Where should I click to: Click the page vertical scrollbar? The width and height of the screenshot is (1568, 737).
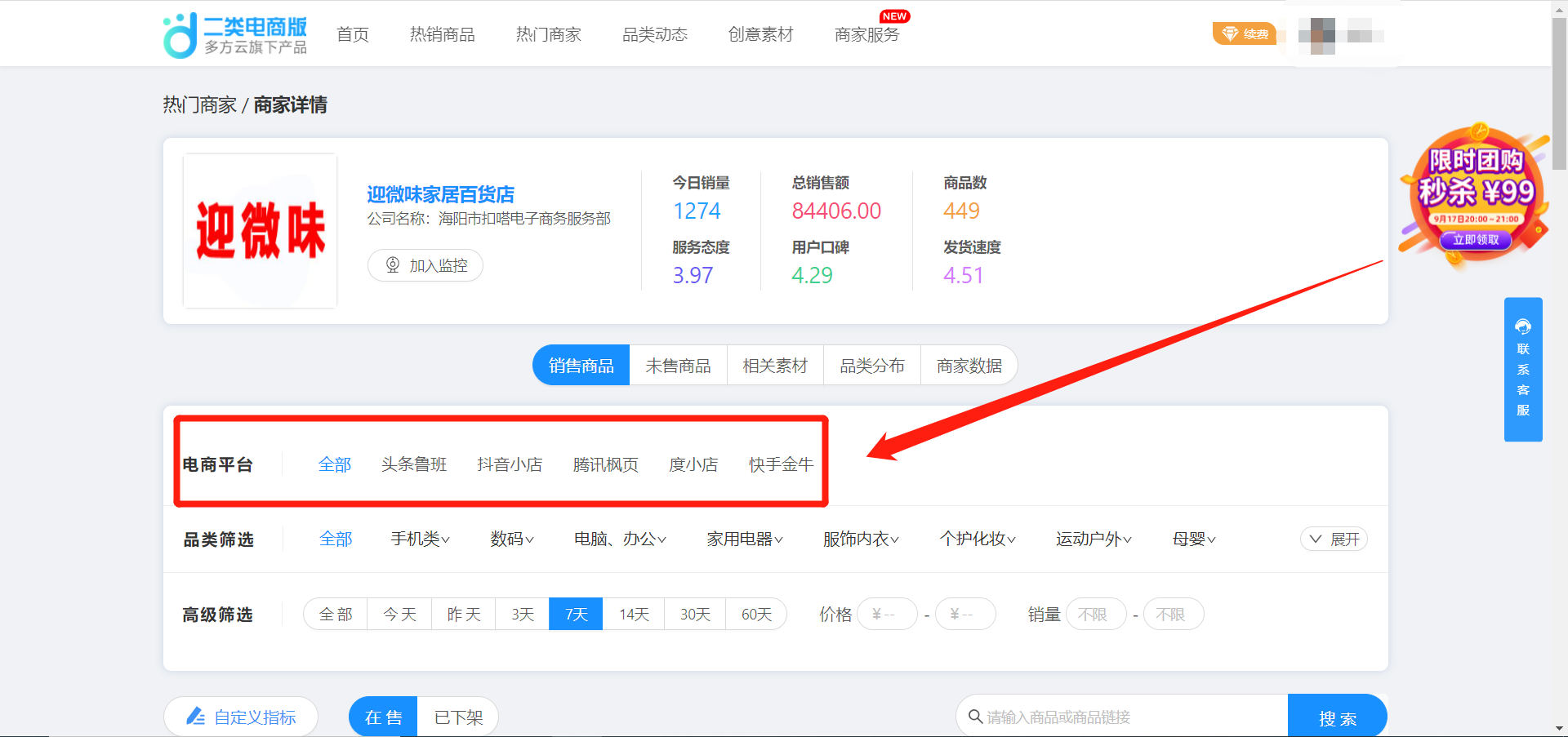tap(1559, 94)
